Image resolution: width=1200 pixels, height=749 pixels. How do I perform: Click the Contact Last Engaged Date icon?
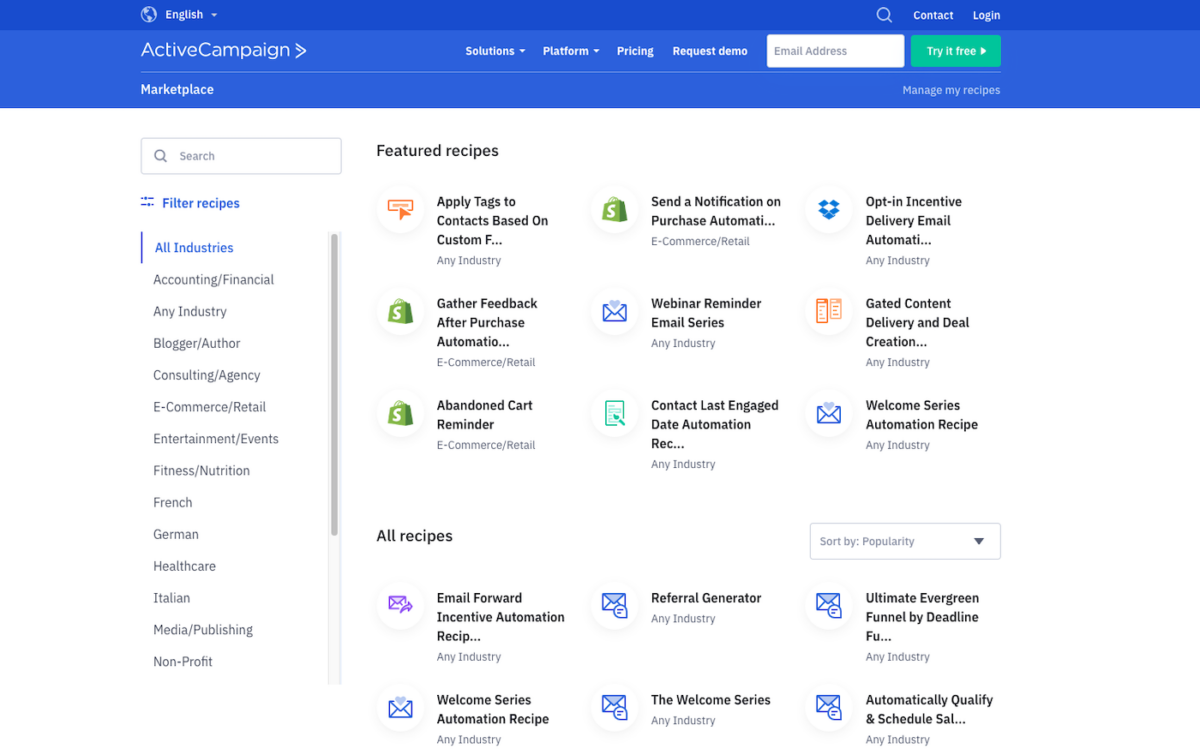pos(614,414)
